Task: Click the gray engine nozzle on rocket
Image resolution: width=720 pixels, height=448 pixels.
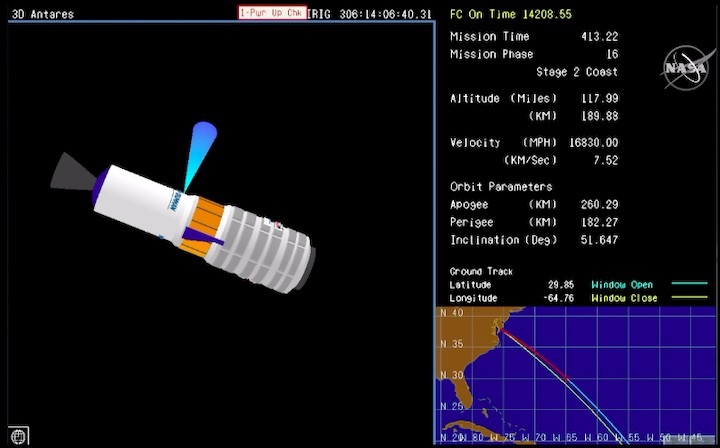Action: coord(72,173)
